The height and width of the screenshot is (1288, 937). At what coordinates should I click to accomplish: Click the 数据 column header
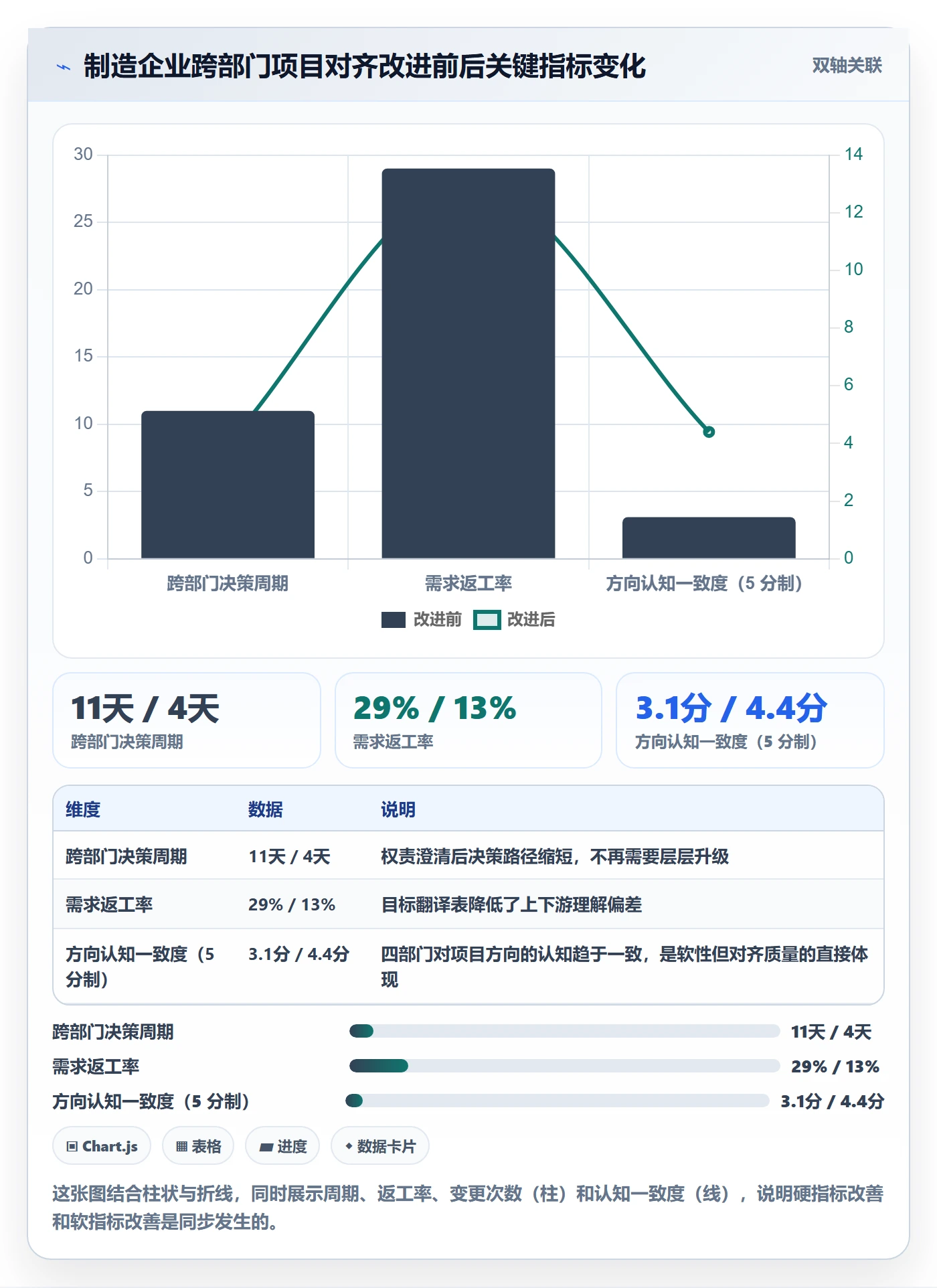(266, 809)
